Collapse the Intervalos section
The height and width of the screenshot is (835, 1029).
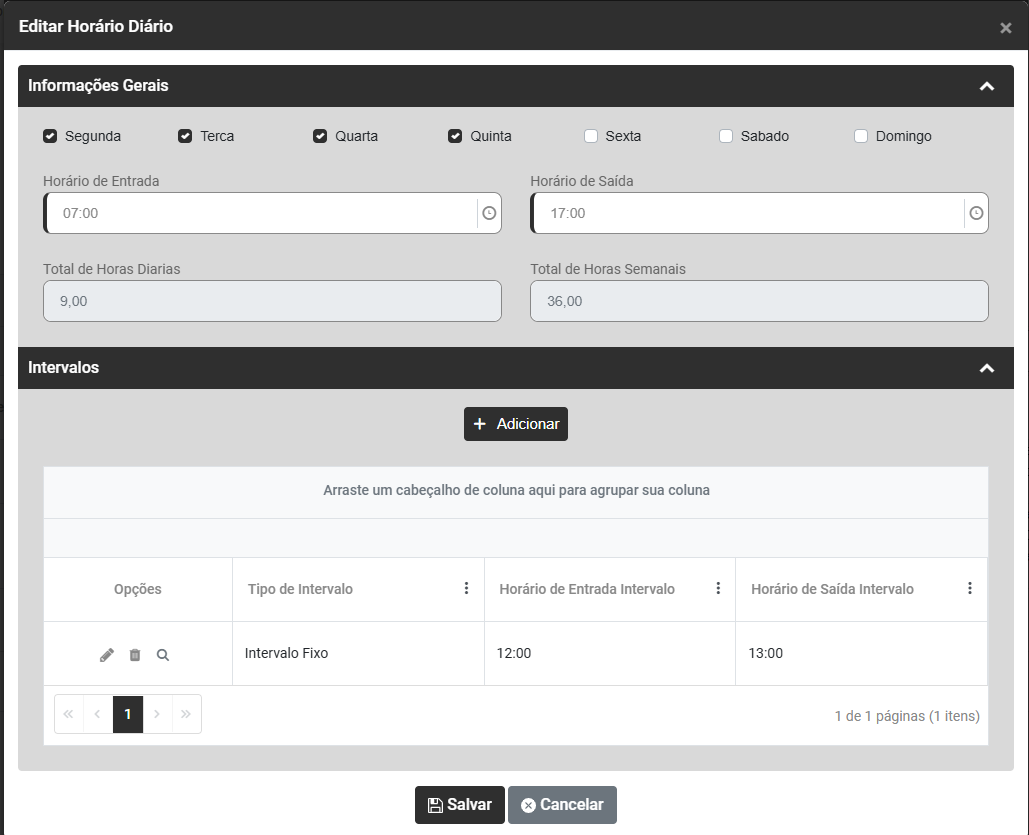click(x=986, y=368)
